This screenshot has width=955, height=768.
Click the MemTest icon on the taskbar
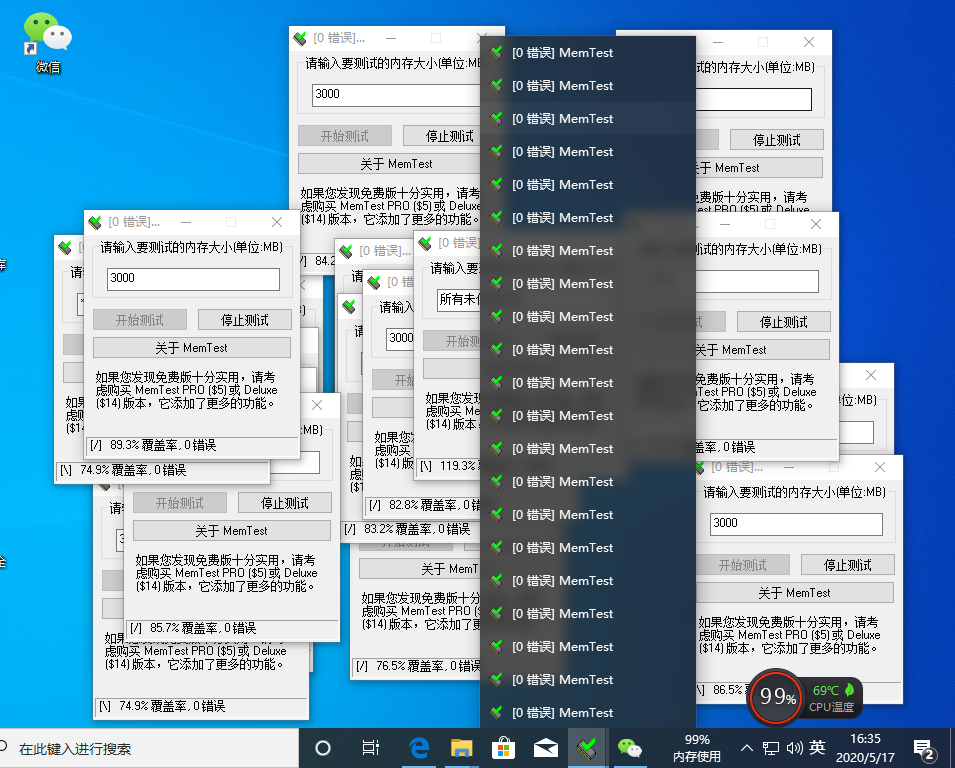[x=587, y=748]
